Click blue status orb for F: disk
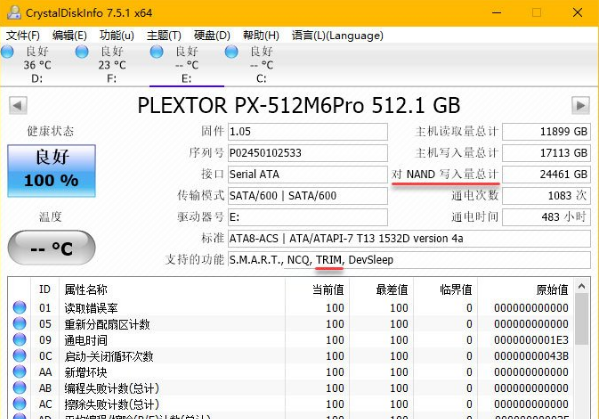The width and height of the screenshot is (599, 419). (82, 52)
